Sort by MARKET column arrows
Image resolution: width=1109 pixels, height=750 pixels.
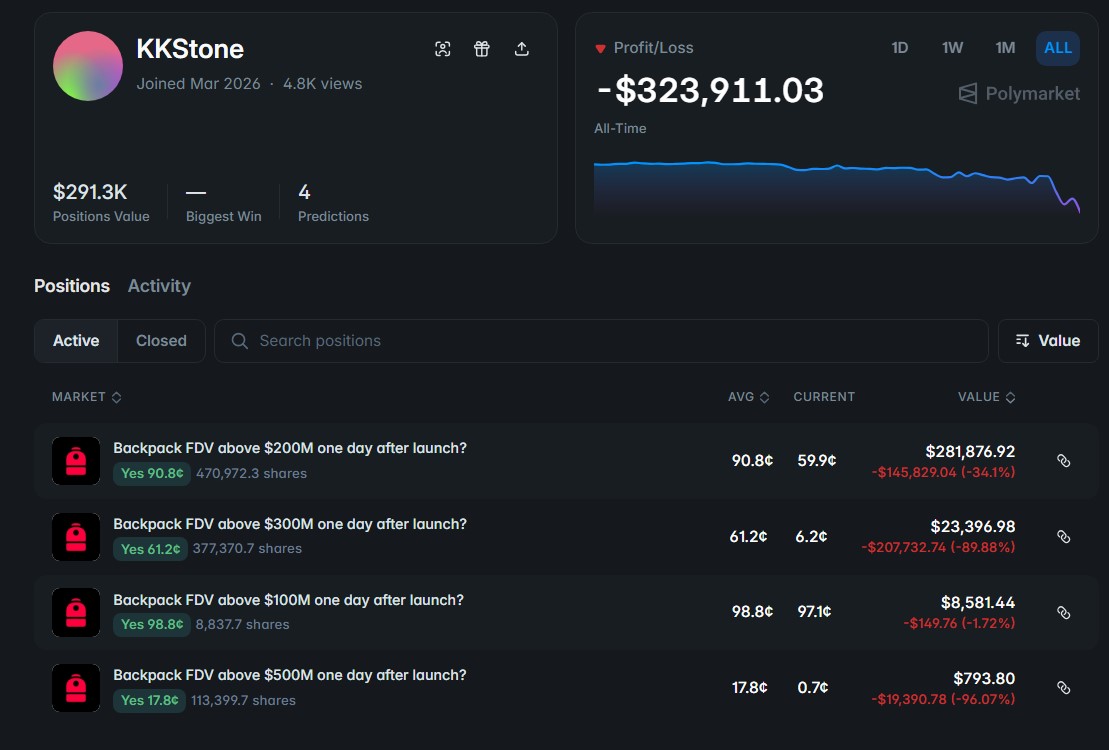[x=117, y=398]
